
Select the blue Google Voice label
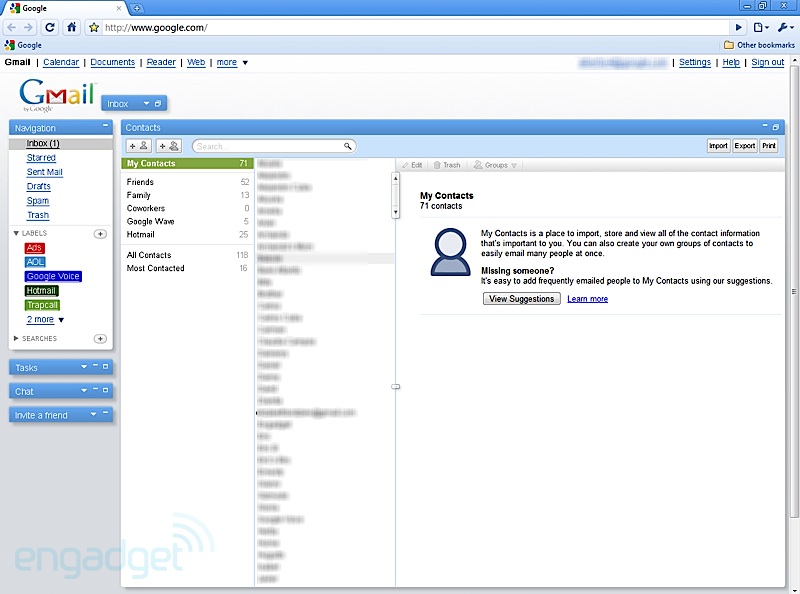[53, 276]
